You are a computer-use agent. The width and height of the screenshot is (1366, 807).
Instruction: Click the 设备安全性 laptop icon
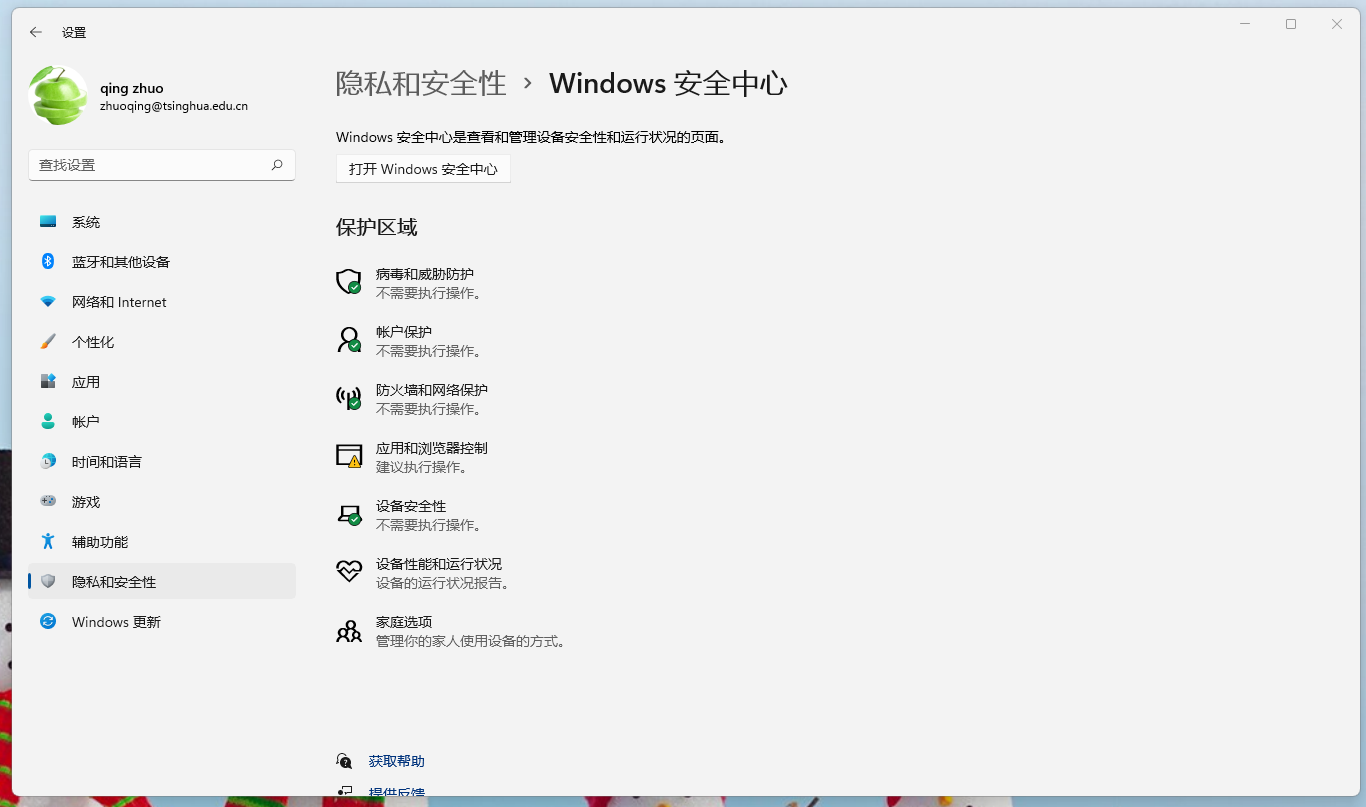tap(348, 514)
